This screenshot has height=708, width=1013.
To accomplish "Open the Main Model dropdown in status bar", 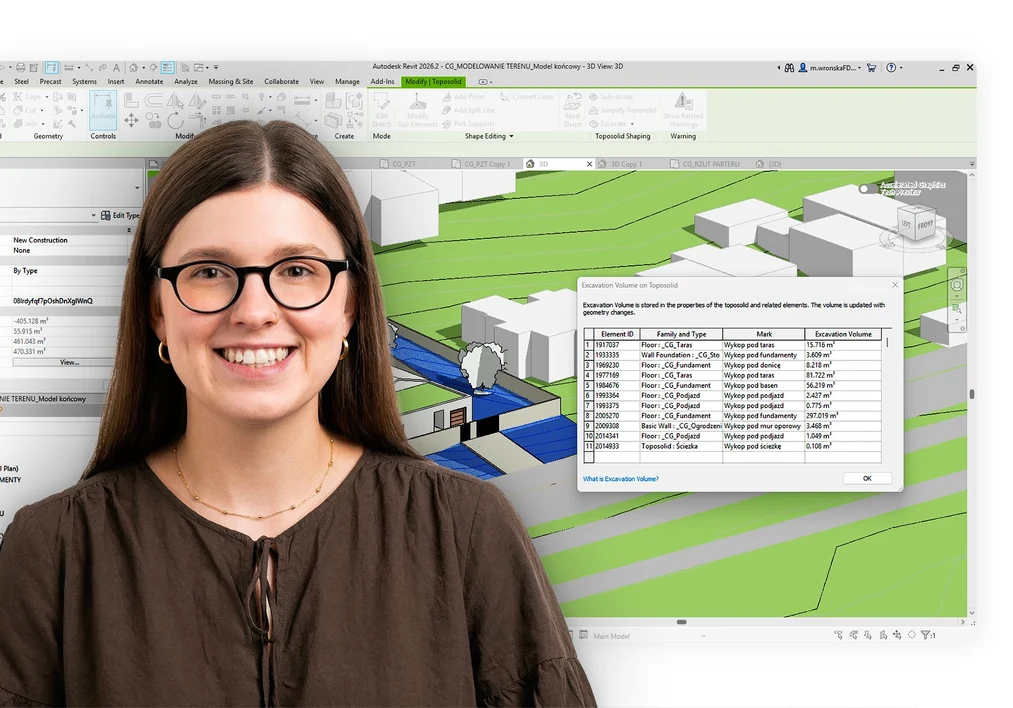I will [704, 636].
